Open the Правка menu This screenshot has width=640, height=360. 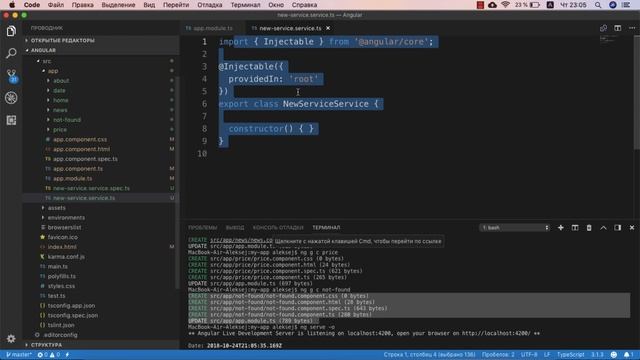(x=82, y=5)
